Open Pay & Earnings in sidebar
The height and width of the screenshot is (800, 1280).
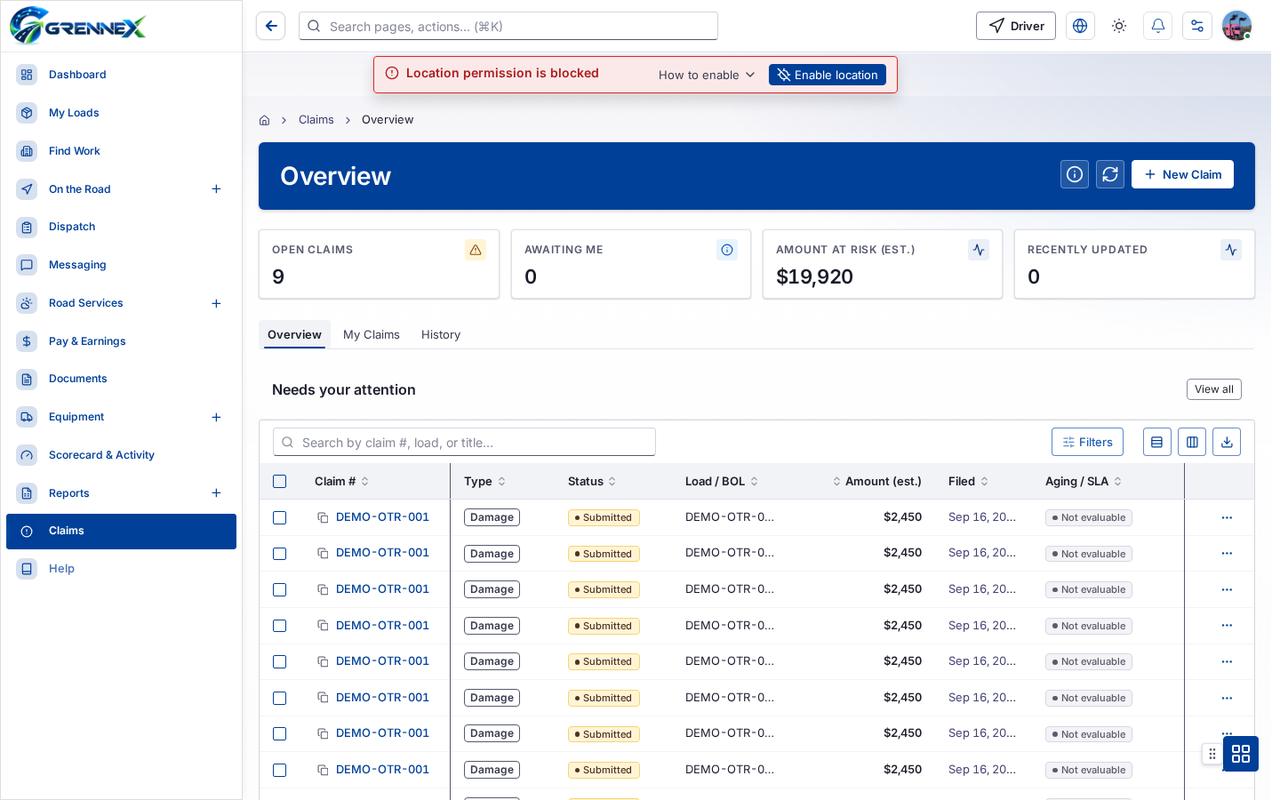pyautogui.click(x=121, y=341)
